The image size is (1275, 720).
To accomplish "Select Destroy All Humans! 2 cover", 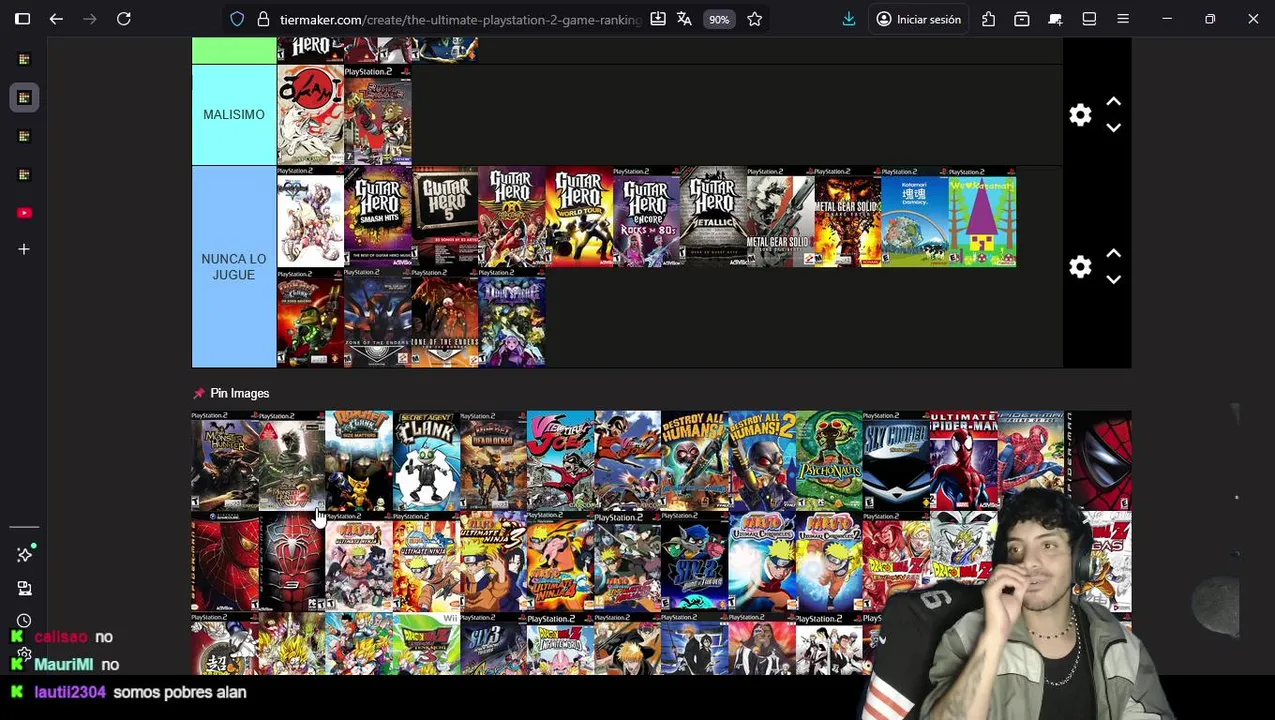I will pos(762,461).
